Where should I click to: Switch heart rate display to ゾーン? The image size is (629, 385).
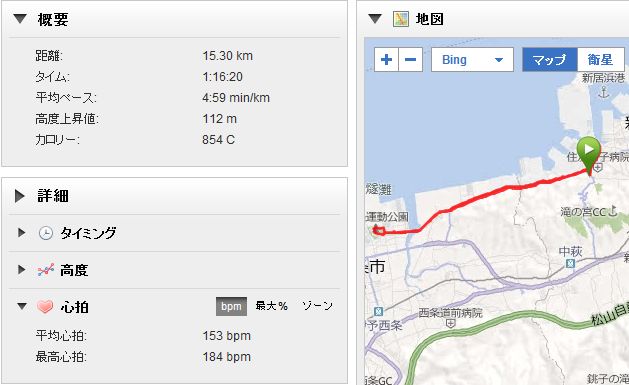317,306
